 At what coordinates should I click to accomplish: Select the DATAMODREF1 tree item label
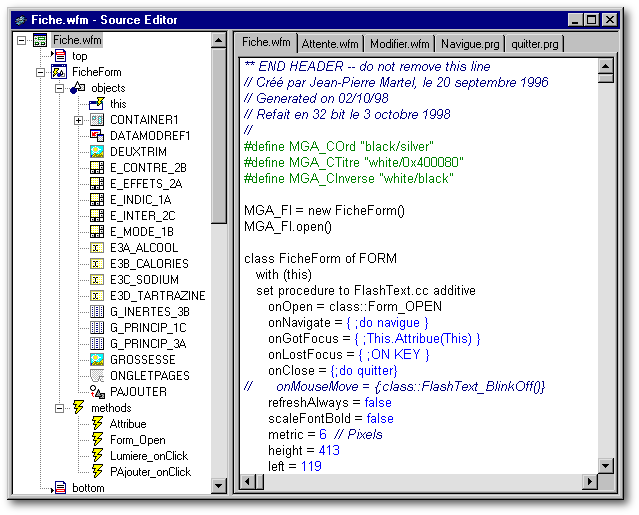(x=150, y=136)
